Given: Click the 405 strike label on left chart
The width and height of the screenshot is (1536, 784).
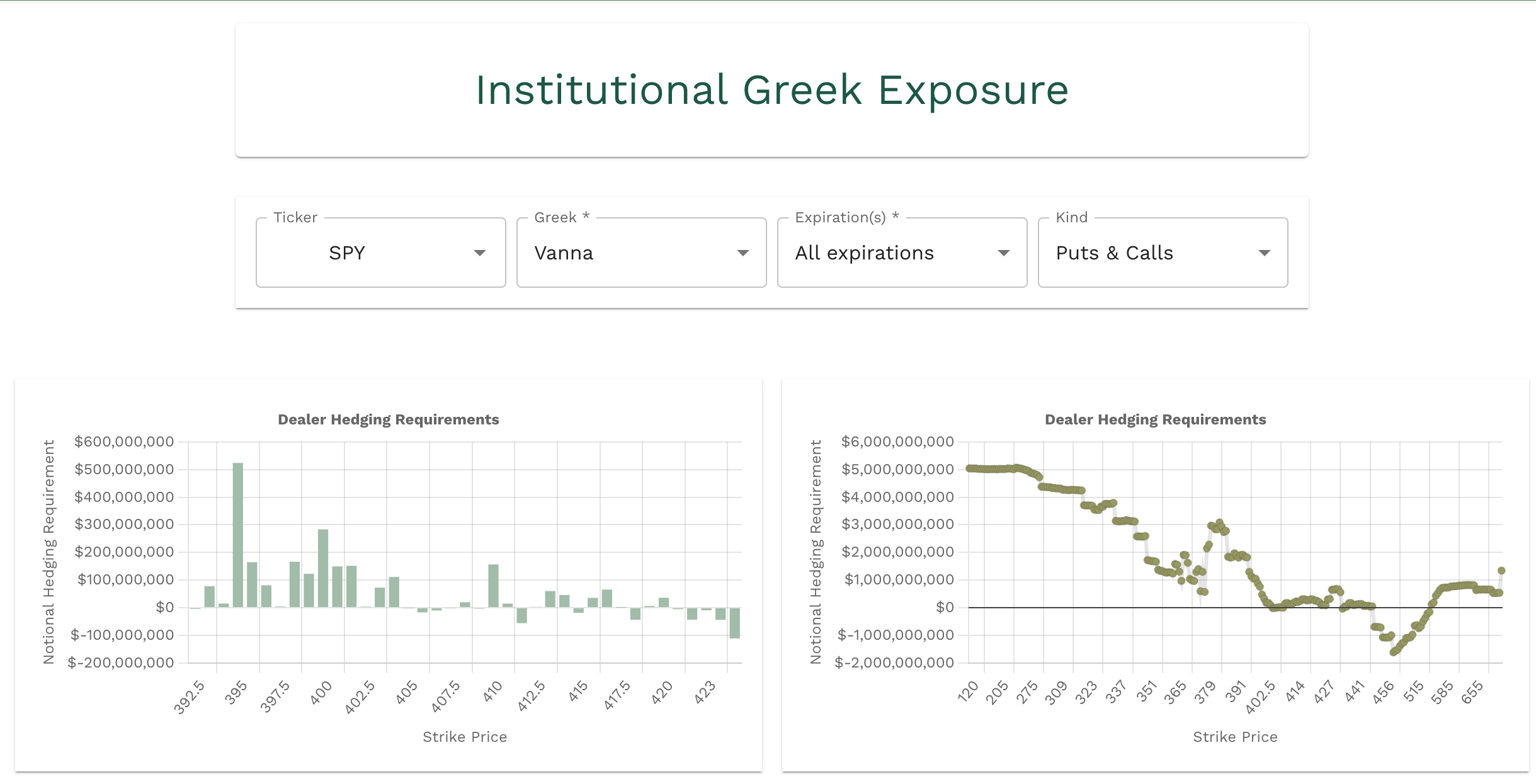Looking at the screenshot, I should tap(407, 692).
